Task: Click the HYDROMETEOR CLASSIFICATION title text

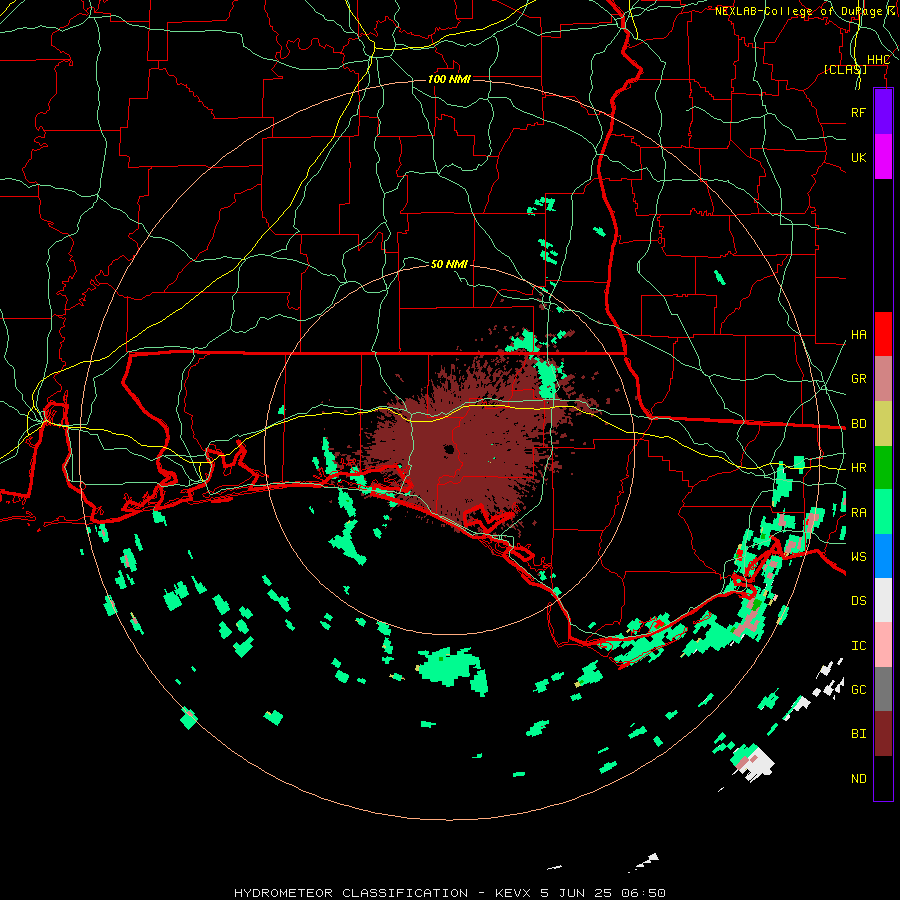Action: point(351,893)
